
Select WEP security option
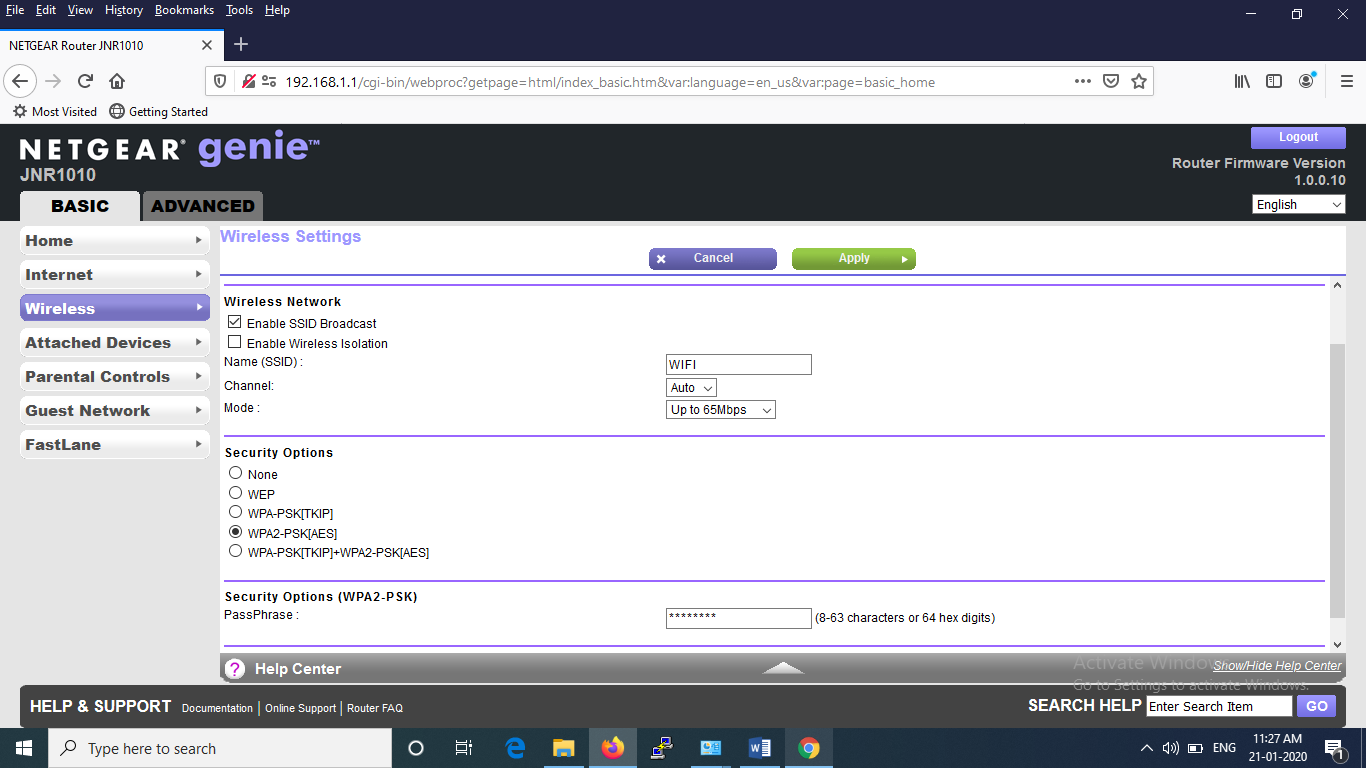click(235, 493)
